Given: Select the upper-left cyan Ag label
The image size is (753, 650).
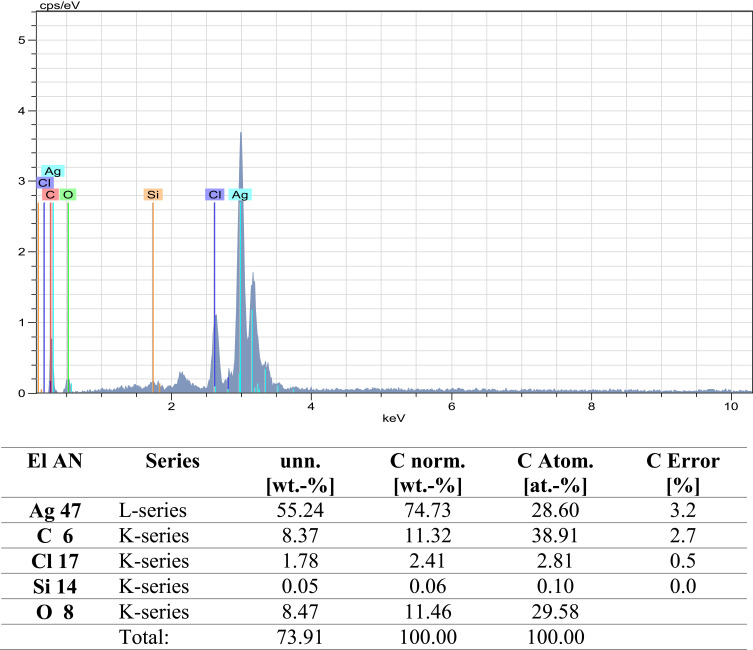Looking at the screenshot, I should 53,171.
